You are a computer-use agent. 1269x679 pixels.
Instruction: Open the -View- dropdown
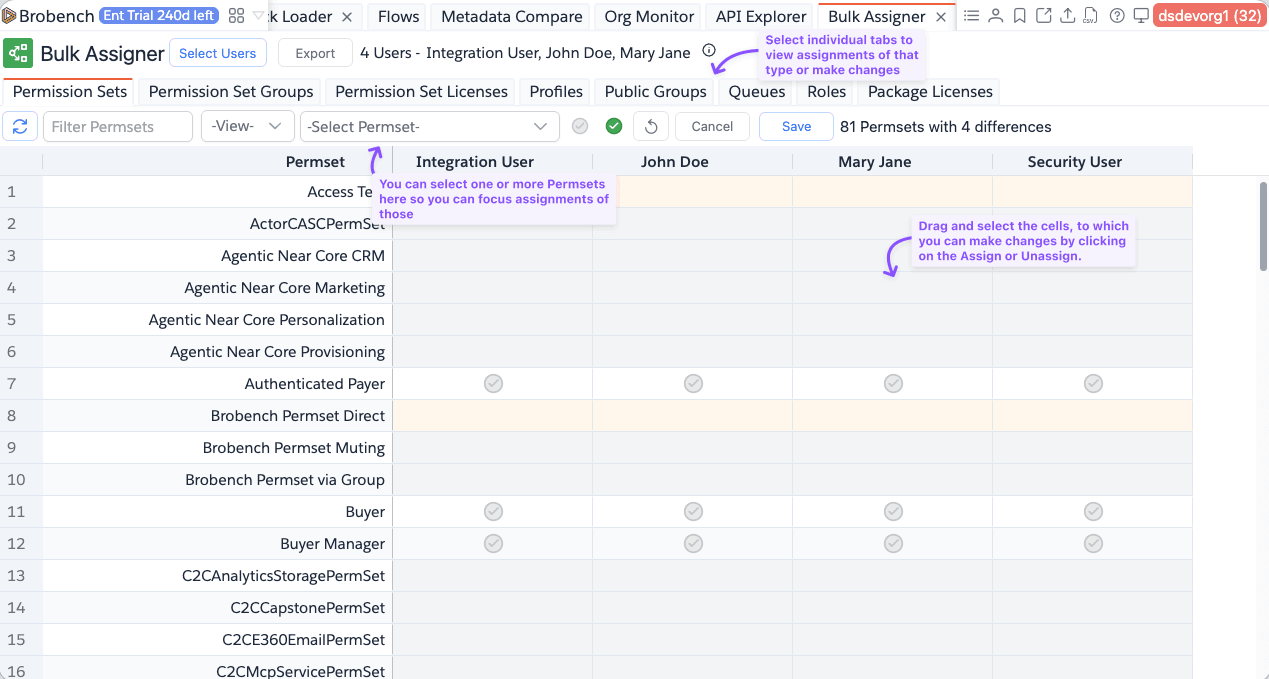[246, 127]
